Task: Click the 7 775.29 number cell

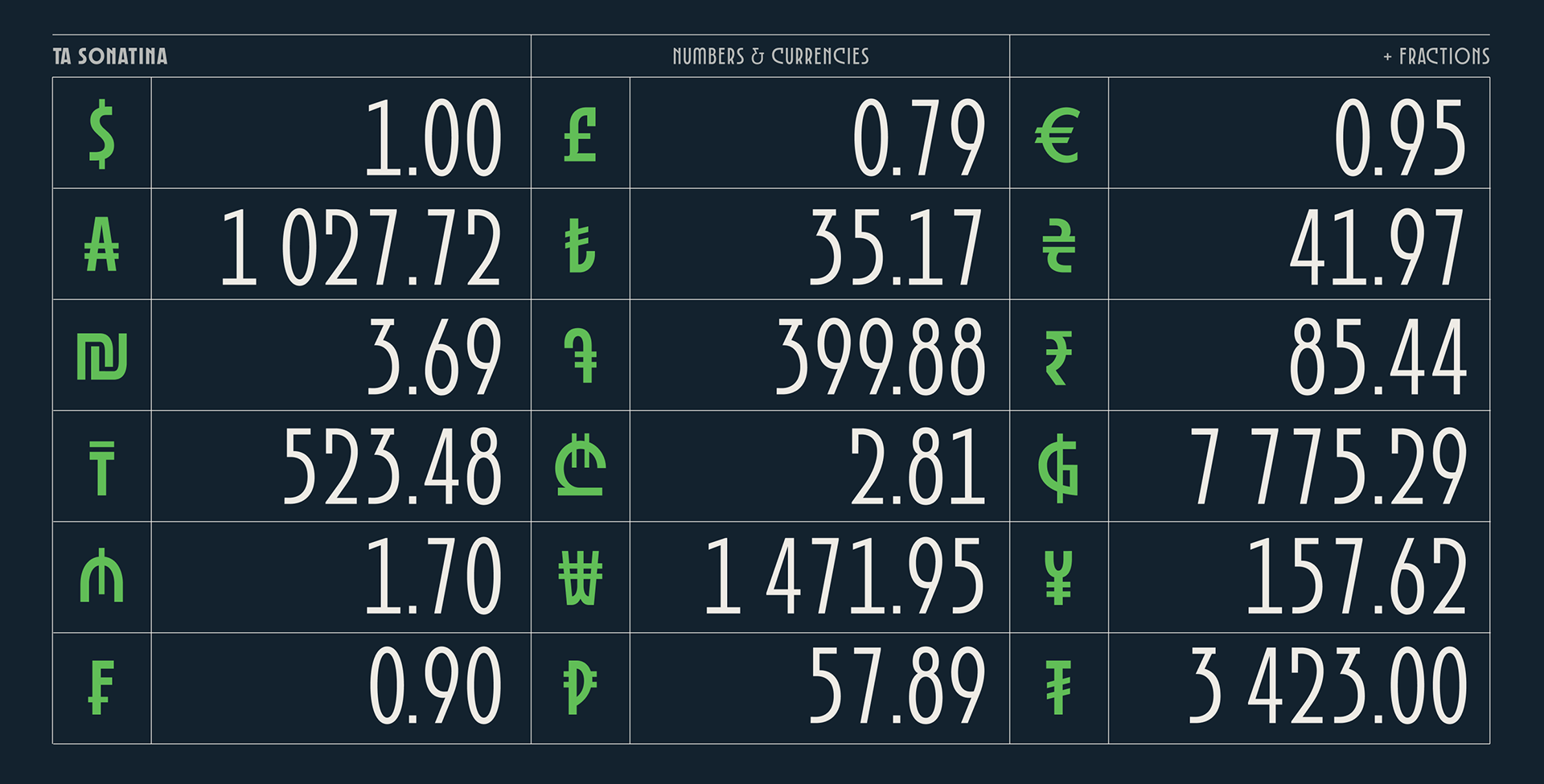Action: click(x=1327, y=466)
